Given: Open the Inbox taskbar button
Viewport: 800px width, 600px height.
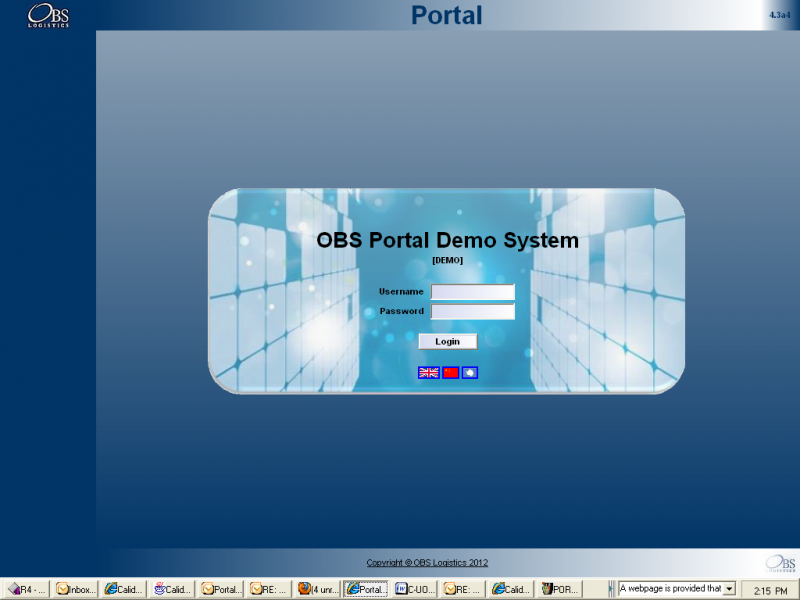Looking at the screenshot, I should pos(76,589).
